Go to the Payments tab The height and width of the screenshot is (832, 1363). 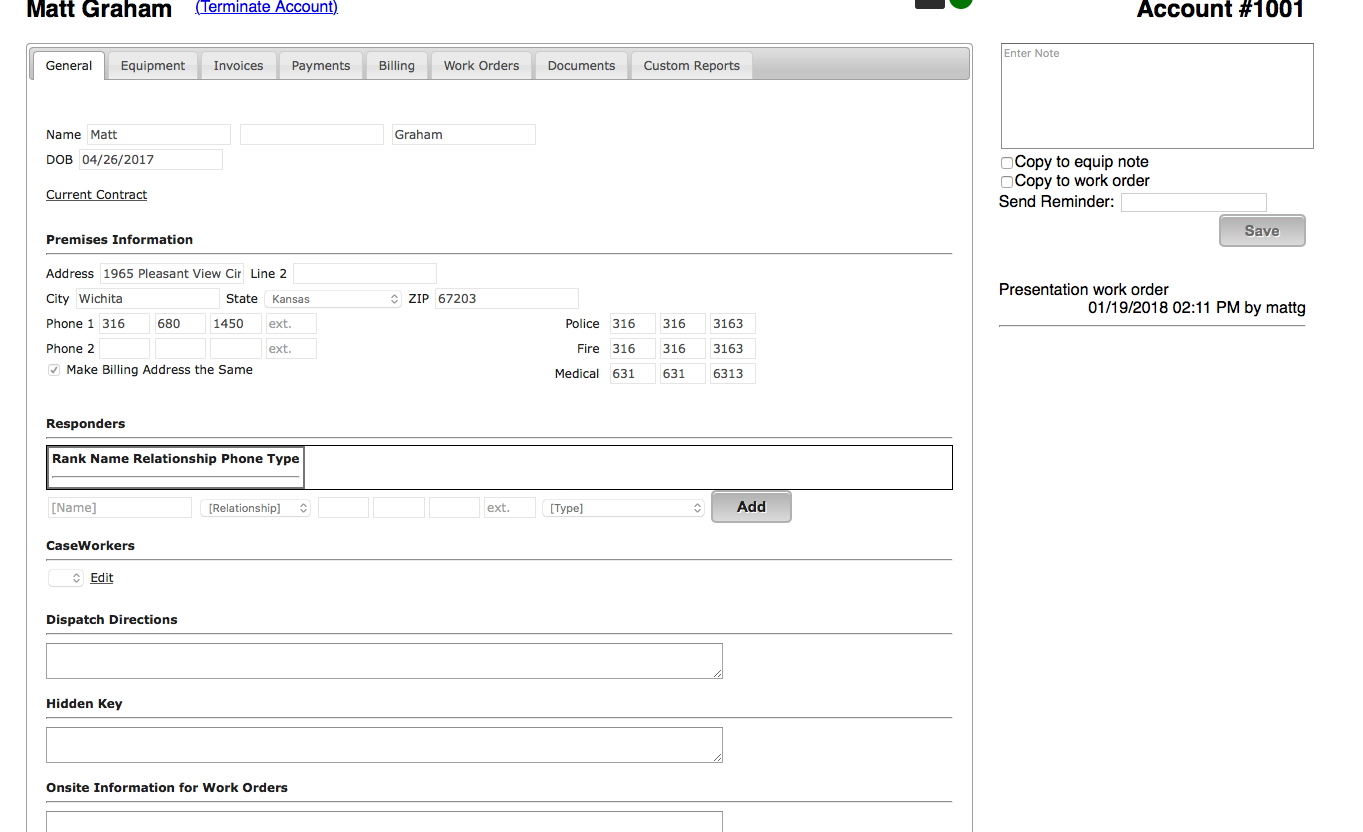coord(321,66)
